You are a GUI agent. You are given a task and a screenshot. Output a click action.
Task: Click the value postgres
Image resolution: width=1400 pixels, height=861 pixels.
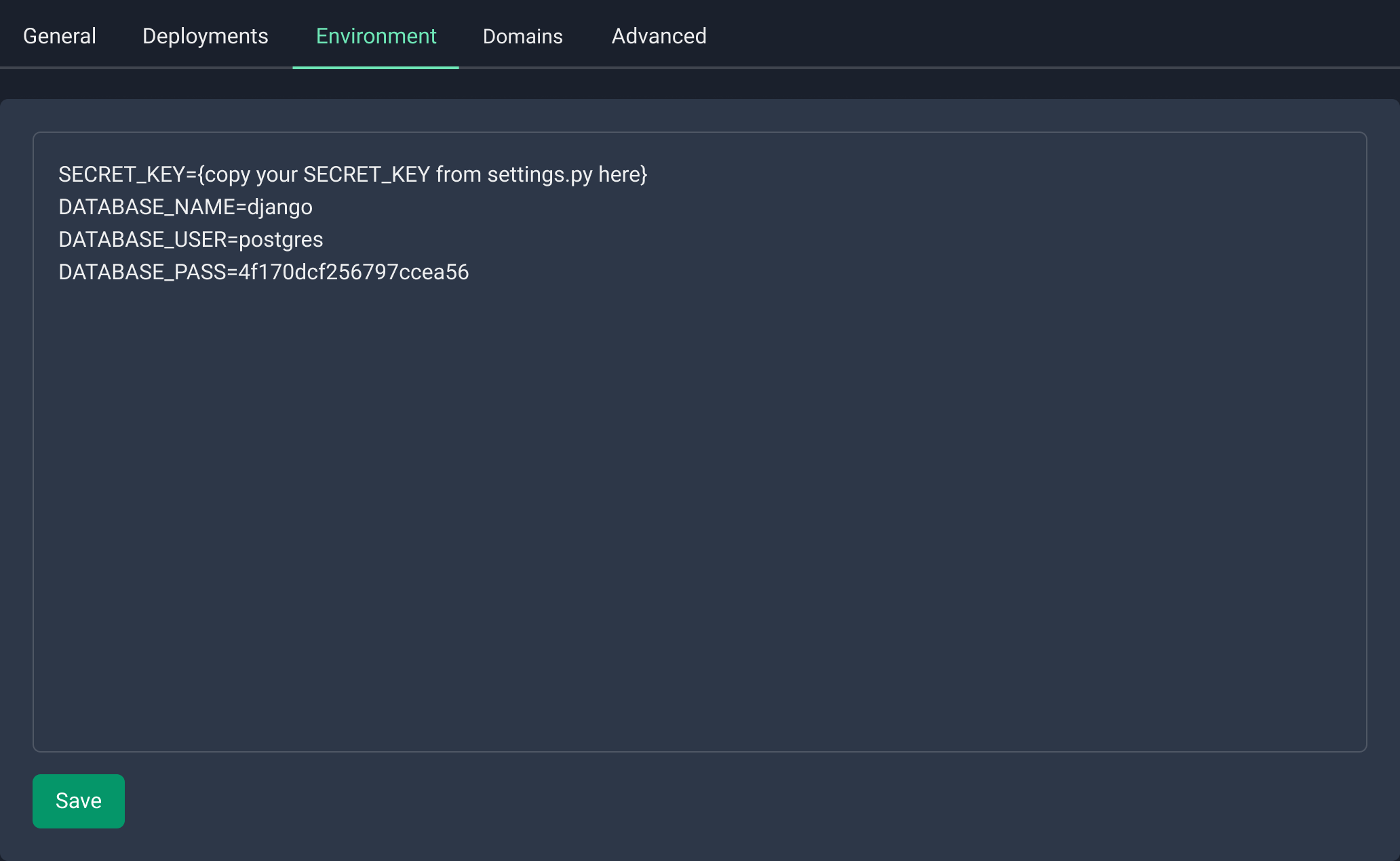tap(281, 240)
